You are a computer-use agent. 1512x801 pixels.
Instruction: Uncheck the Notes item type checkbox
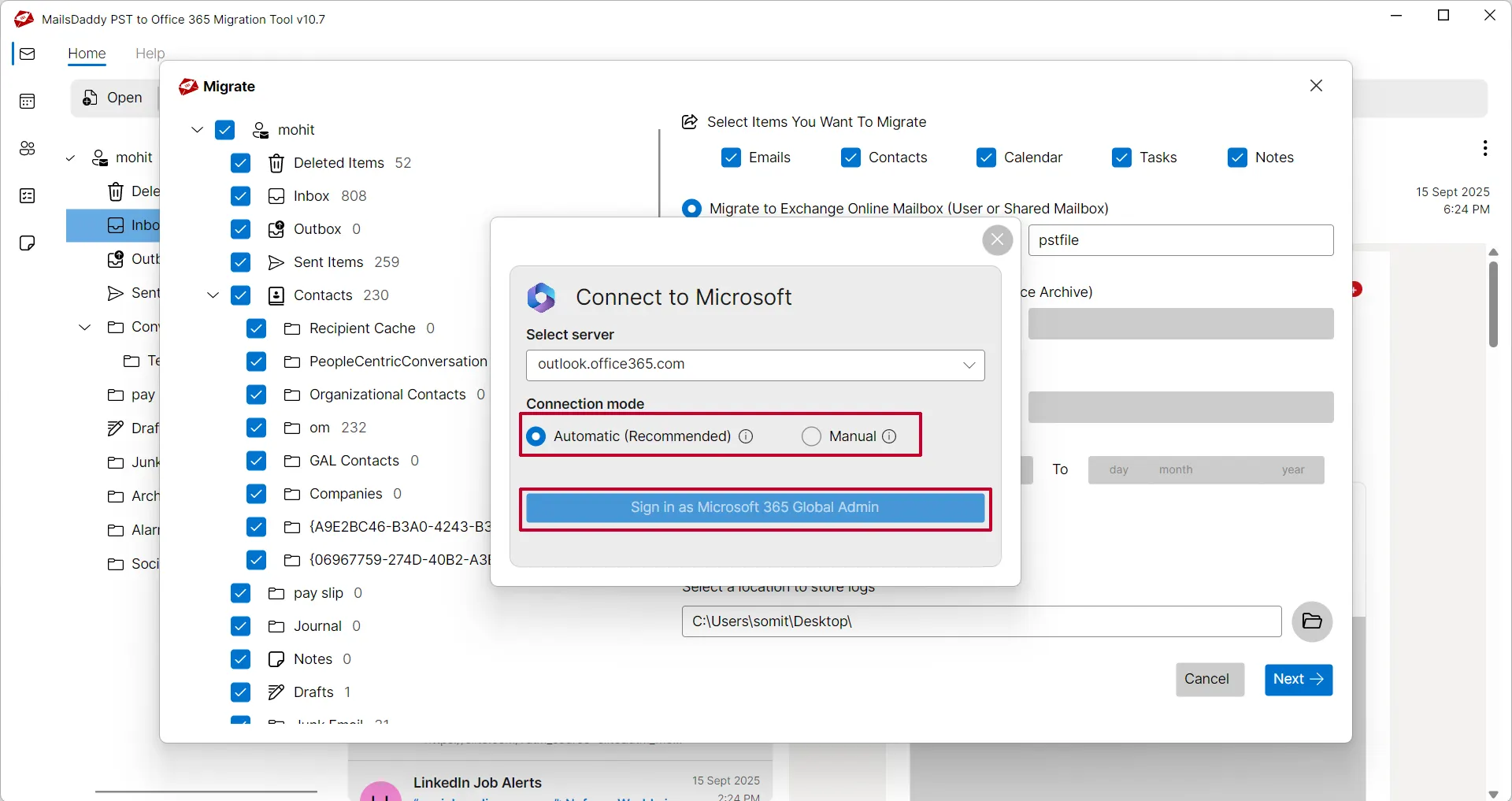coord(1237,158)
